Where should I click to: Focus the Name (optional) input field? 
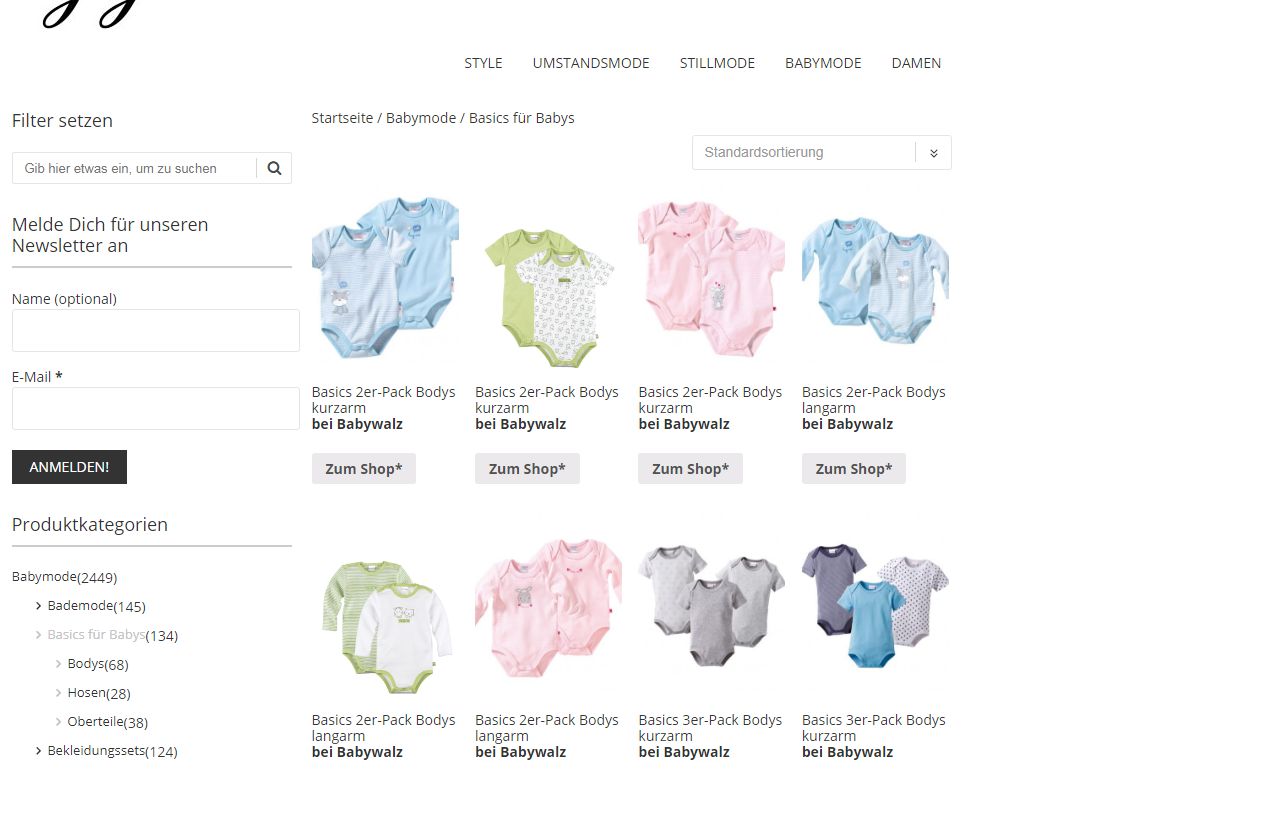[156, 331]
